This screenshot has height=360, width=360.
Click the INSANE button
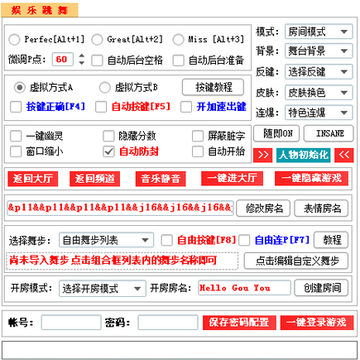click(329, 134)
